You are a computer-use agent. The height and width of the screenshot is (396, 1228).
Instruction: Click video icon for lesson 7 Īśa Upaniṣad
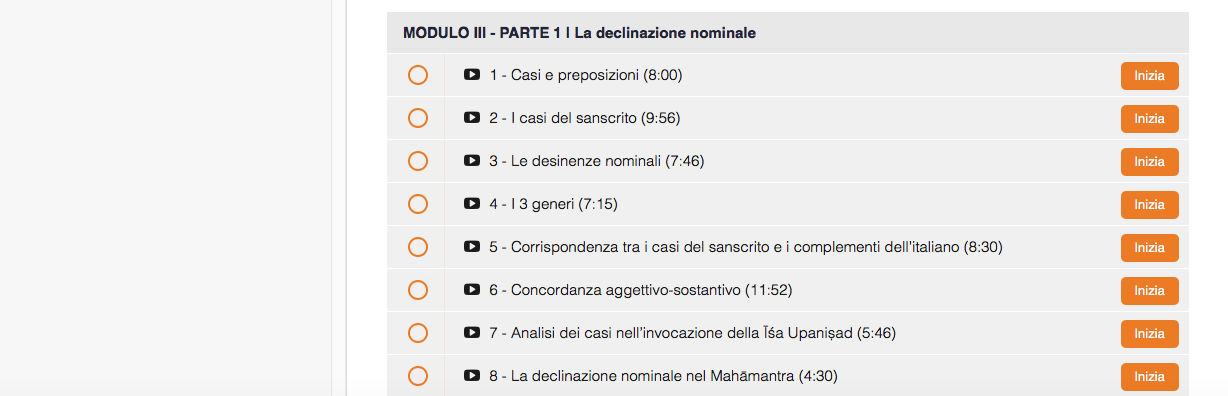coord(472,333)
